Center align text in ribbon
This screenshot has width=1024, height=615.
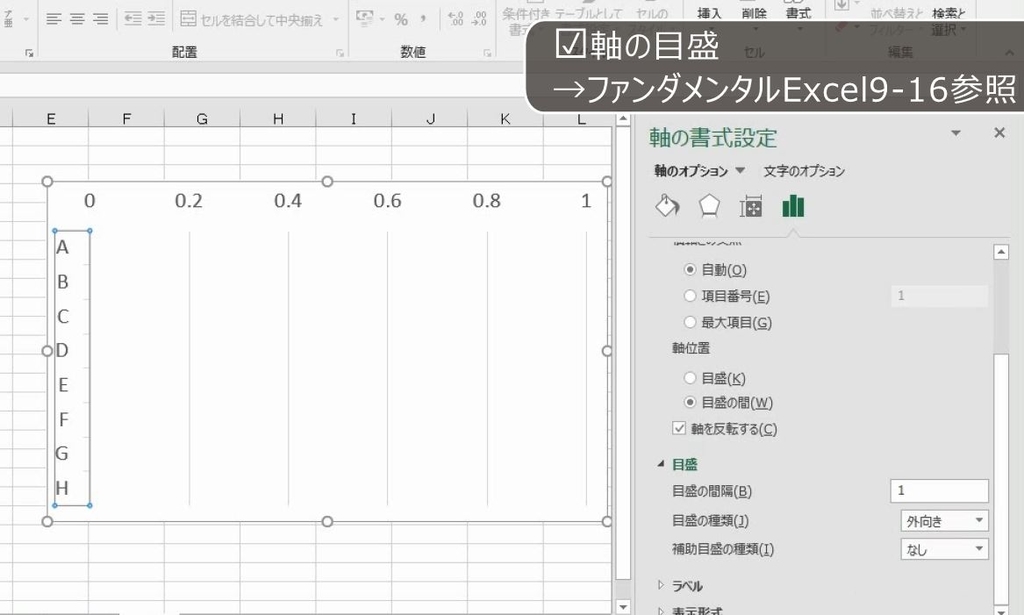click(x=77, y=19)
